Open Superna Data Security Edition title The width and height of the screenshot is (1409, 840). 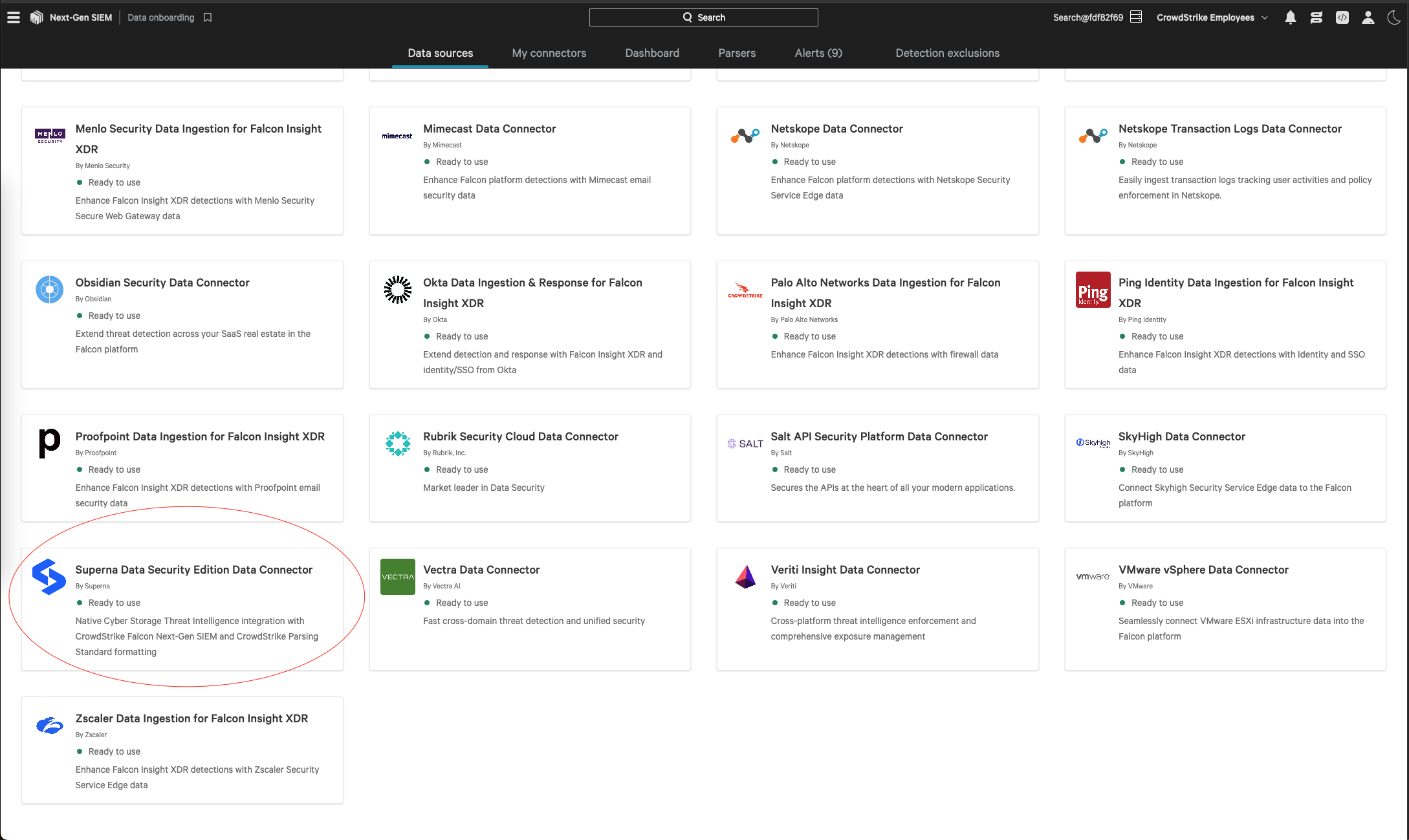(x=193, y=570)
